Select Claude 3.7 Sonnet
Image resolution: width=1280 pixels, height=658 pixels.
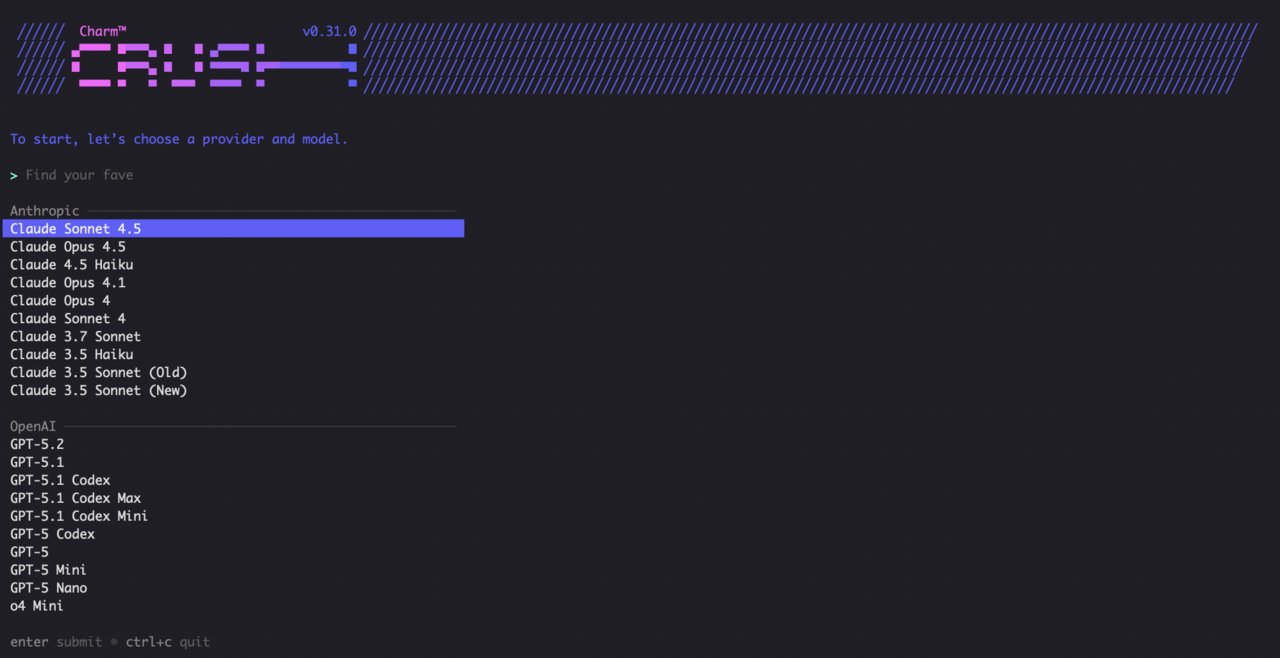click(76, 337)
